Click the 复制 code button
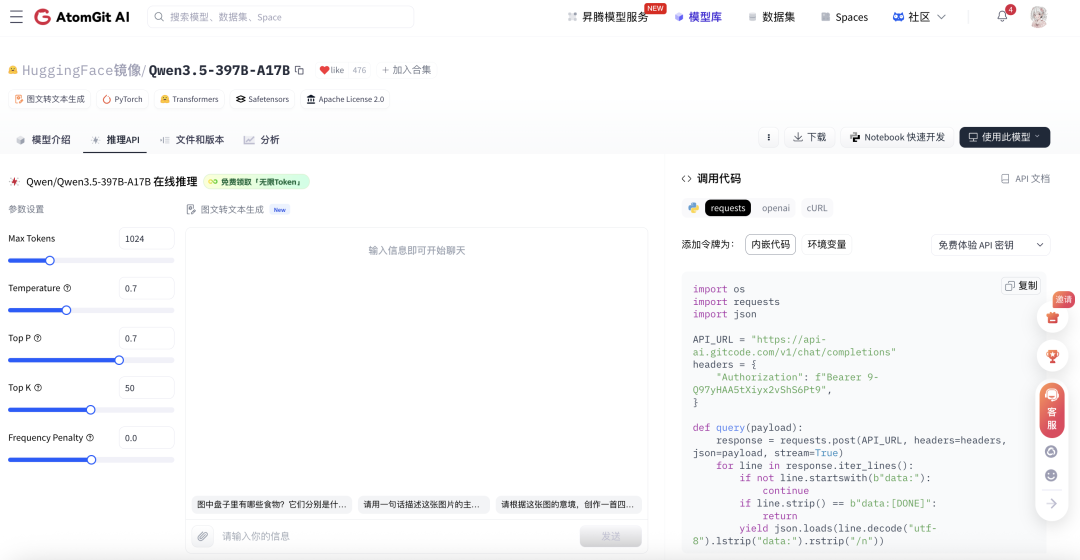1080x560 pixels. click(x=1021, y=285)
